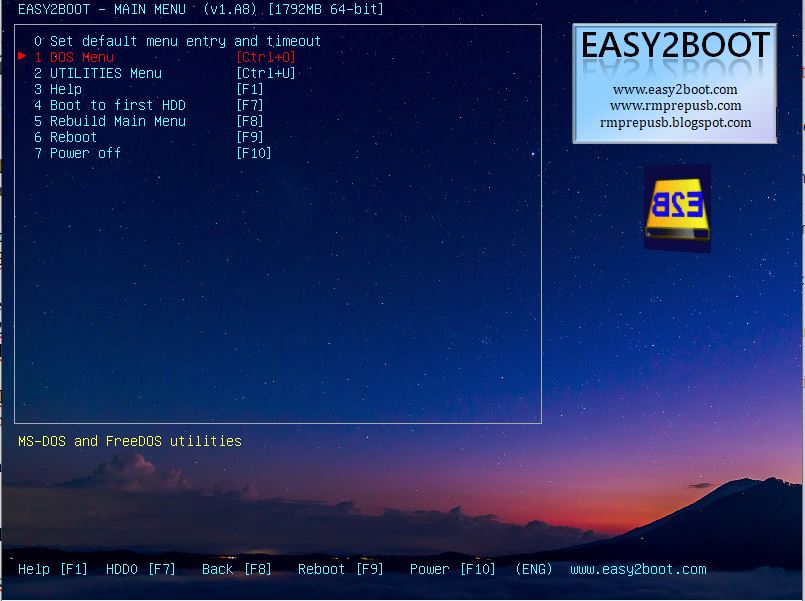Click the (v1.A8) version text
The height and width of the screenshot is (601, 805).
coord(229,9)
